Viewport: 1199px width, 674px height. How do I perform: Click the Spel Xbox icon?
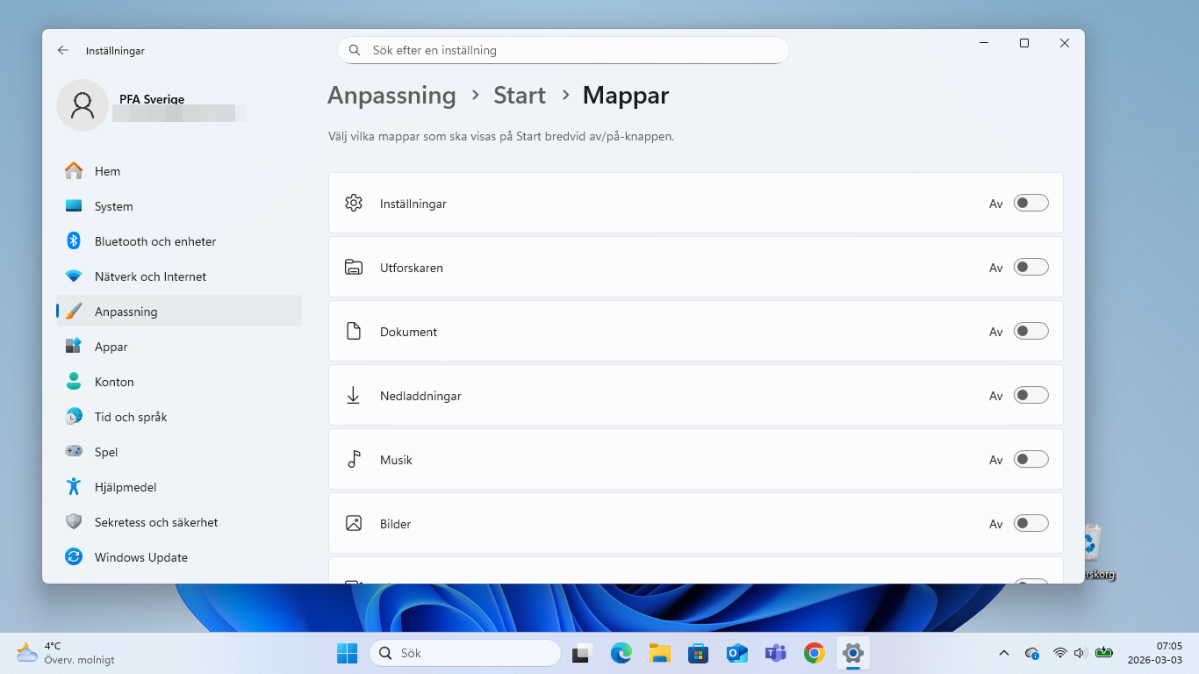[75, 451]
